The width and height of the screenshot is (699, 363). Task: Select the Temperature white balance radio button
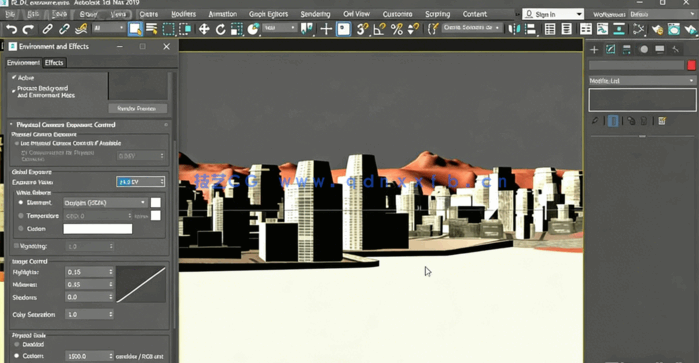(21, 216)
